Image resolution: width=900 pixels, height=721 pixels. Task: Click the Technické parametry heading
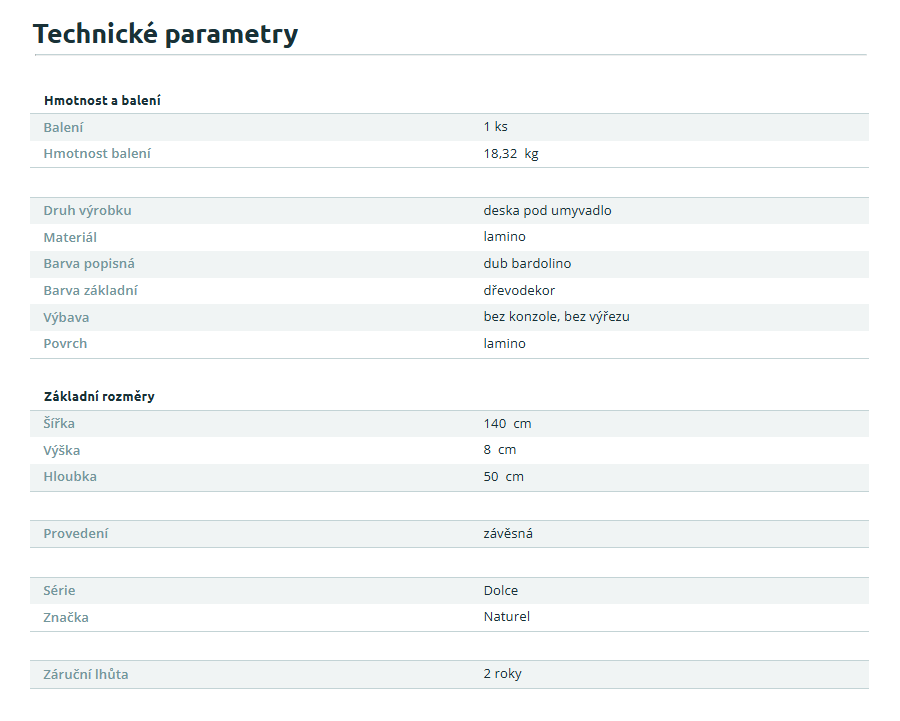pyautogui.click(x=165, y=34)
